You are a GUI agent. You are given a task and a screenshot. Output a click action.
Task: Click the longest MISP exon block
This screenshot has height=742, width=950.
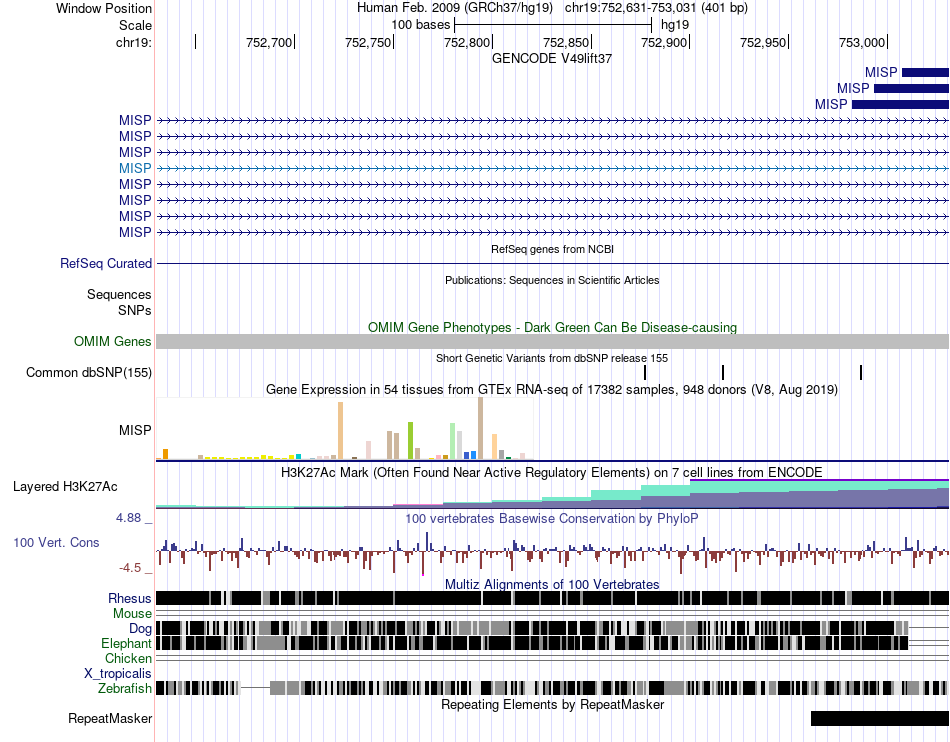click(900, 105)
